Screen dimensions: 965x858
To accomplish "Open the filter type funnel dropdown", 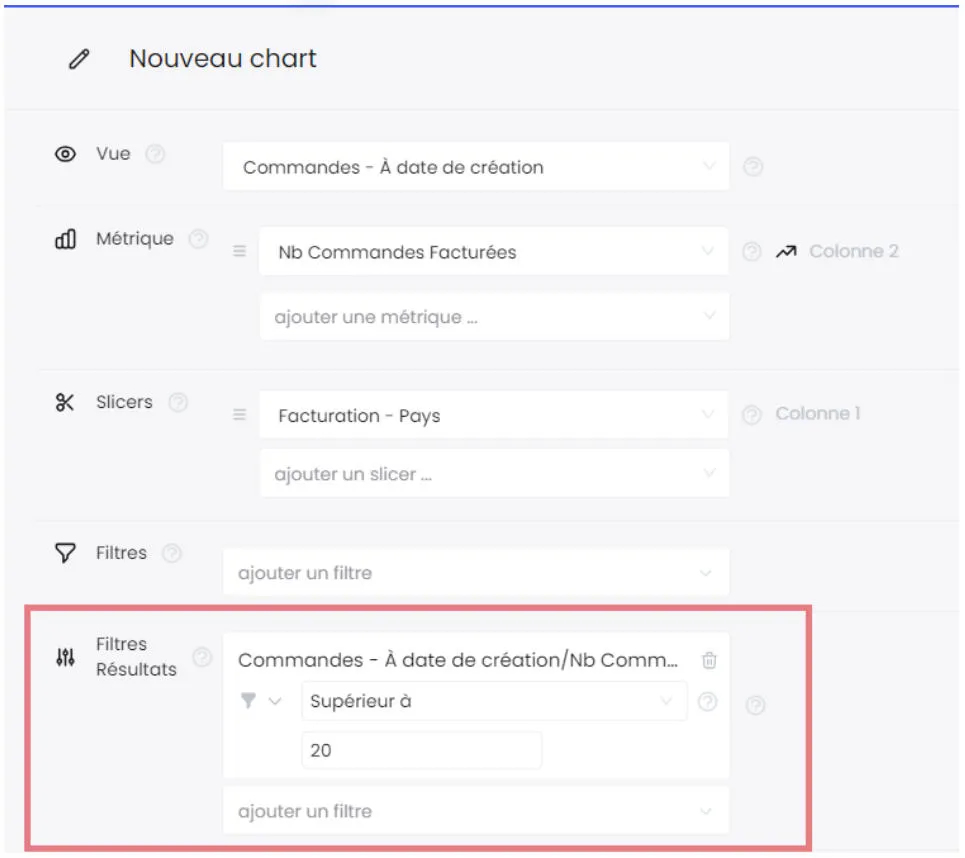I will click(x=261, y=701).
